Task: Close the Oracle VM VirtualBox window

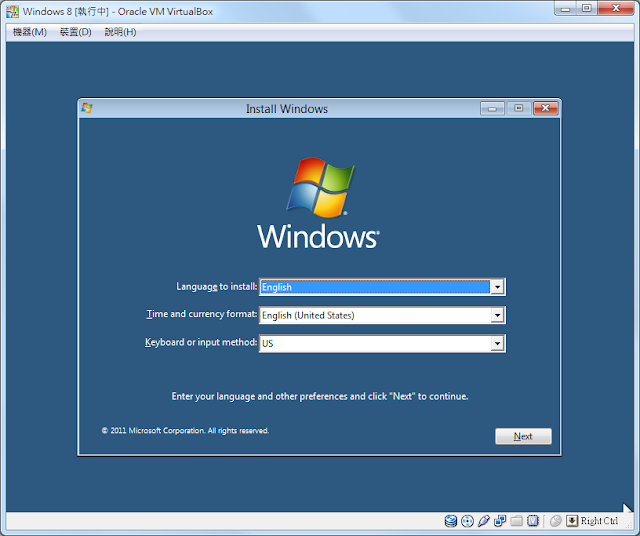Action: tap(616, 9)
